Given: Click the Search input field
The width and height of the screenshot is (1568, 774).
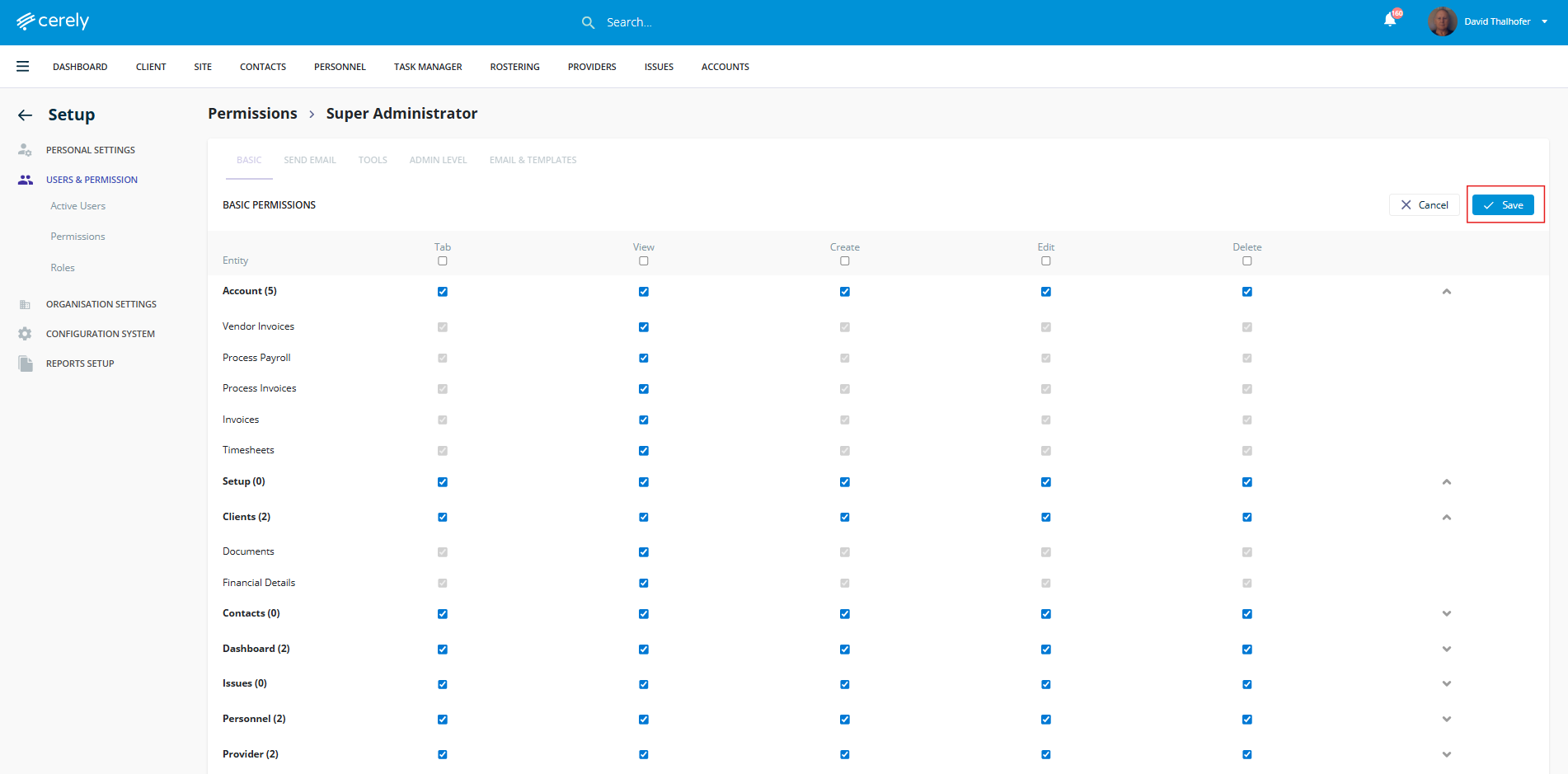Looking at the screenshot, I should pyautogui.click(x=660, y=22).
